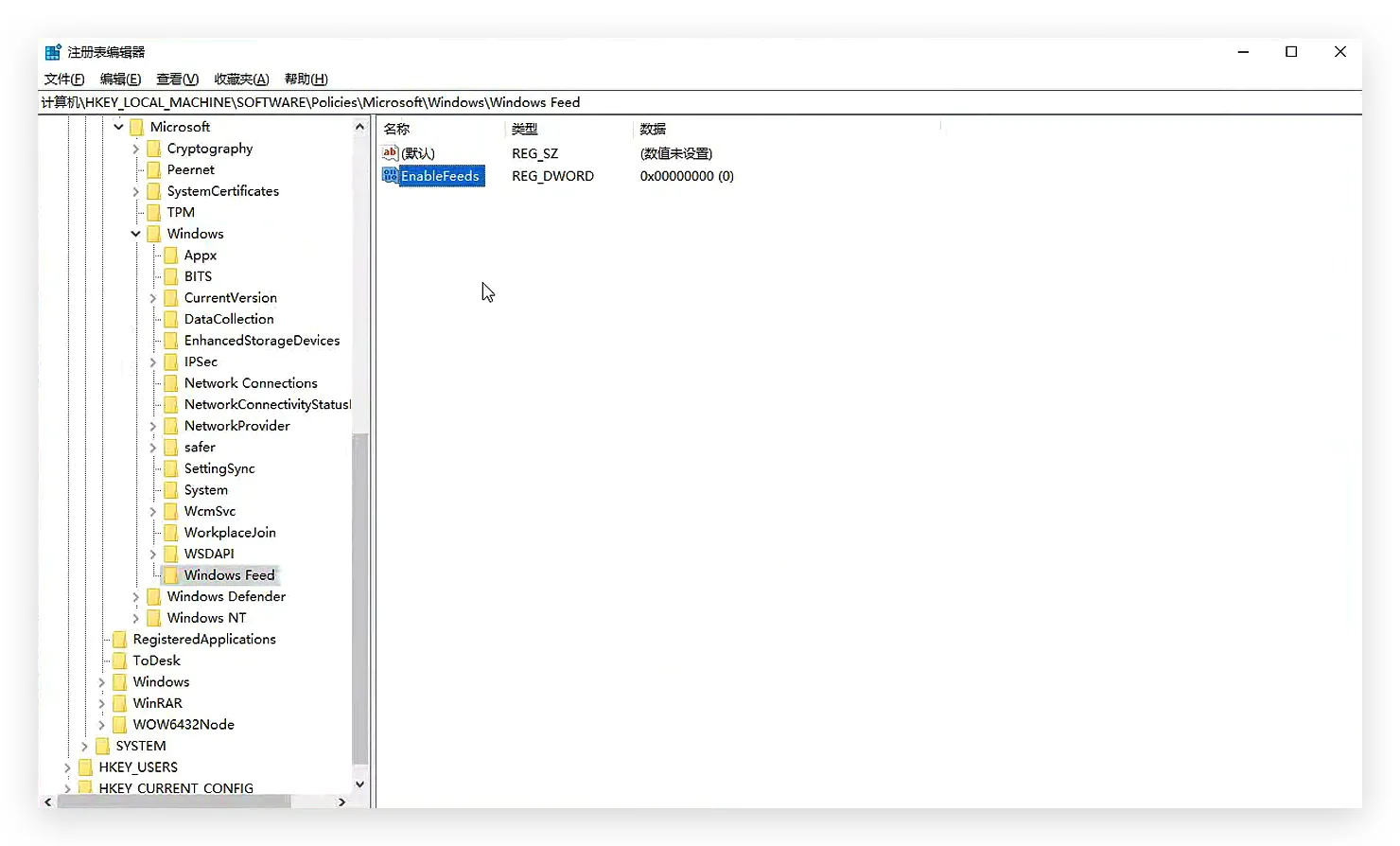
Task: Click the DataCollection folder icon
Action: [170, 319]
